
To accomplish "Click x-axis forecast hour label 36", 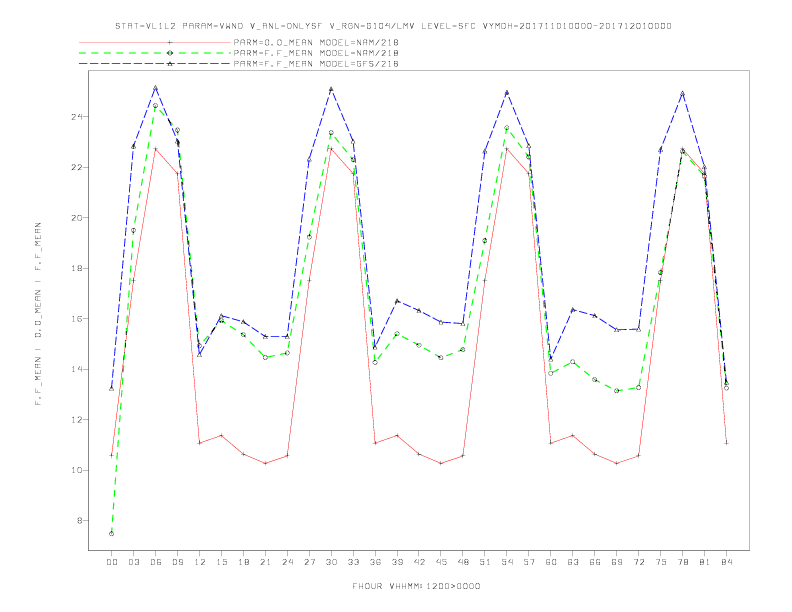I will click(375, 562).
